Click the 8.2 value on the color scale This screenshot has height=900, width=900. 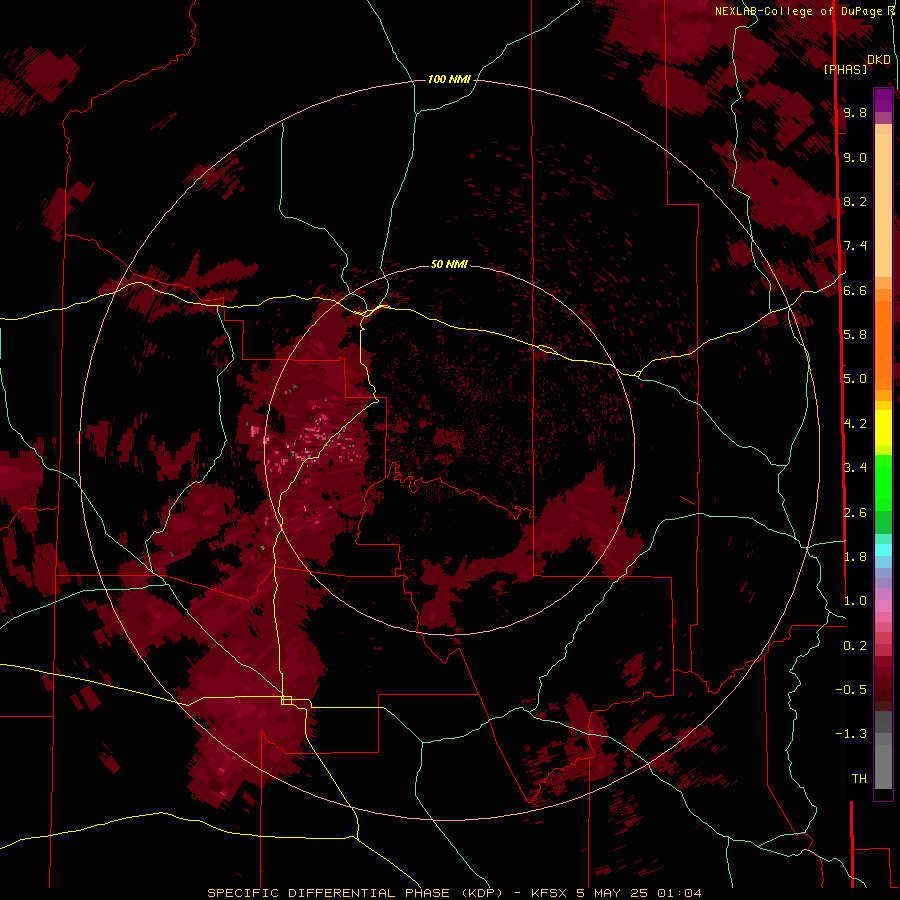tap(855, 201)
